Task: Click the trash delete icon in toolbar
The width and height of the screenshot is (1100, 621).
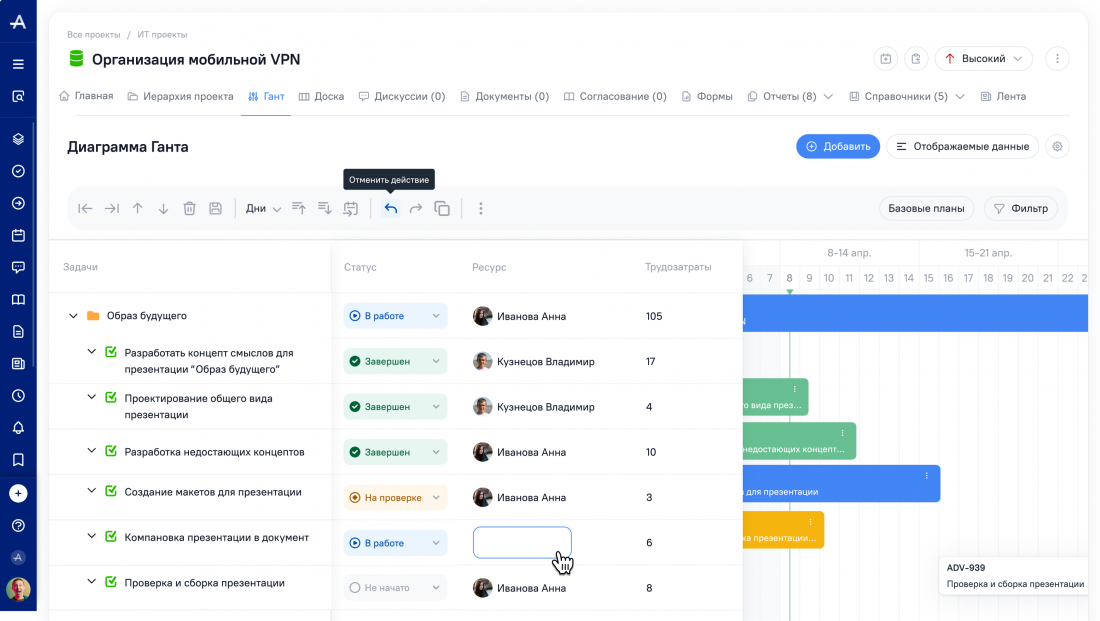Action: tap(189, 209)
